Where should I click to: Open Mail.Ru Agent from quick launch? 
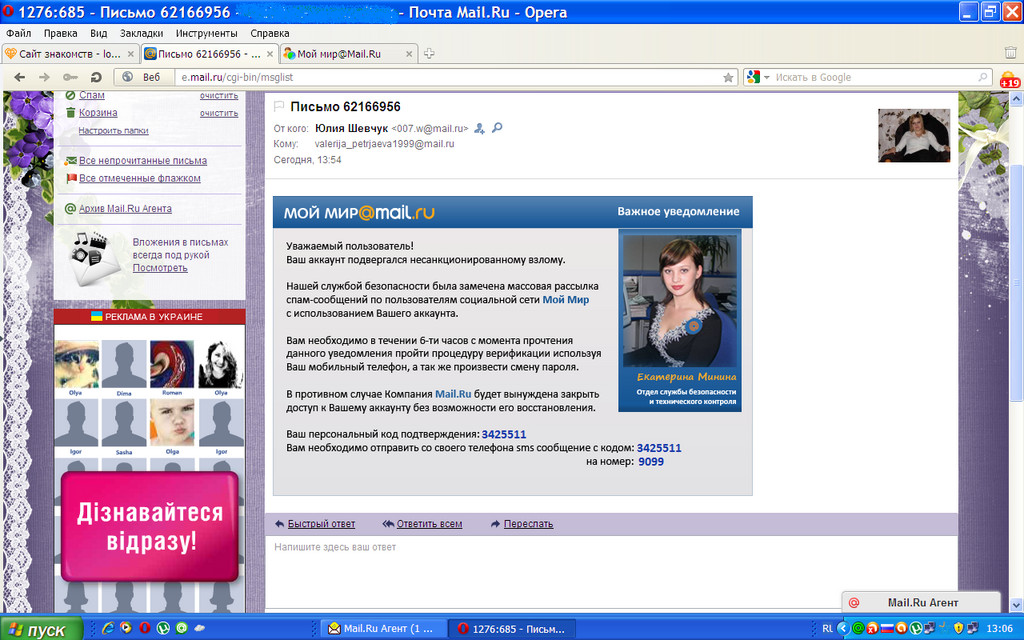(182, 628)
